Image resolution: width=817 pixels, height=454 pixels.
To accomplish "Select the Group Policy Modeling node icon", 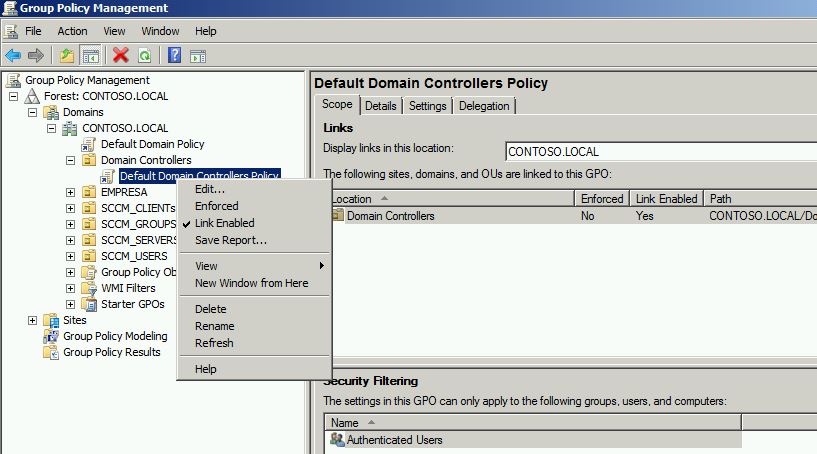I will click(53, 336).
